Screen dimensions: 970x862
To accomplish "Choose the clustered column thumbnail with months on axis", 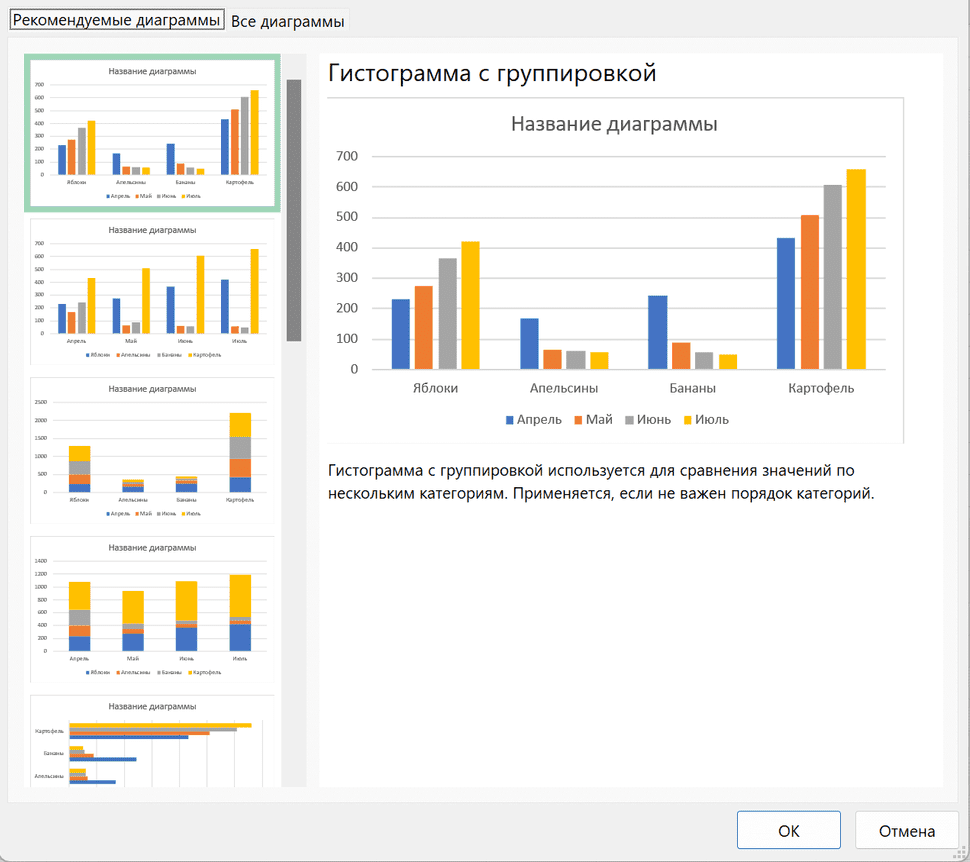I will coord(152,291).
